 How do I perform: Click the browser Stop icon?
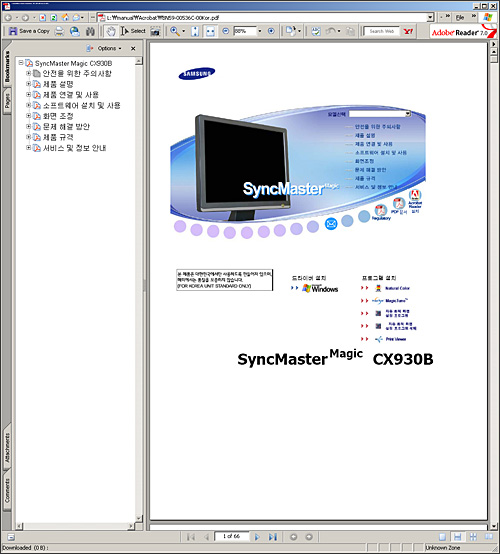click(43, 17)
